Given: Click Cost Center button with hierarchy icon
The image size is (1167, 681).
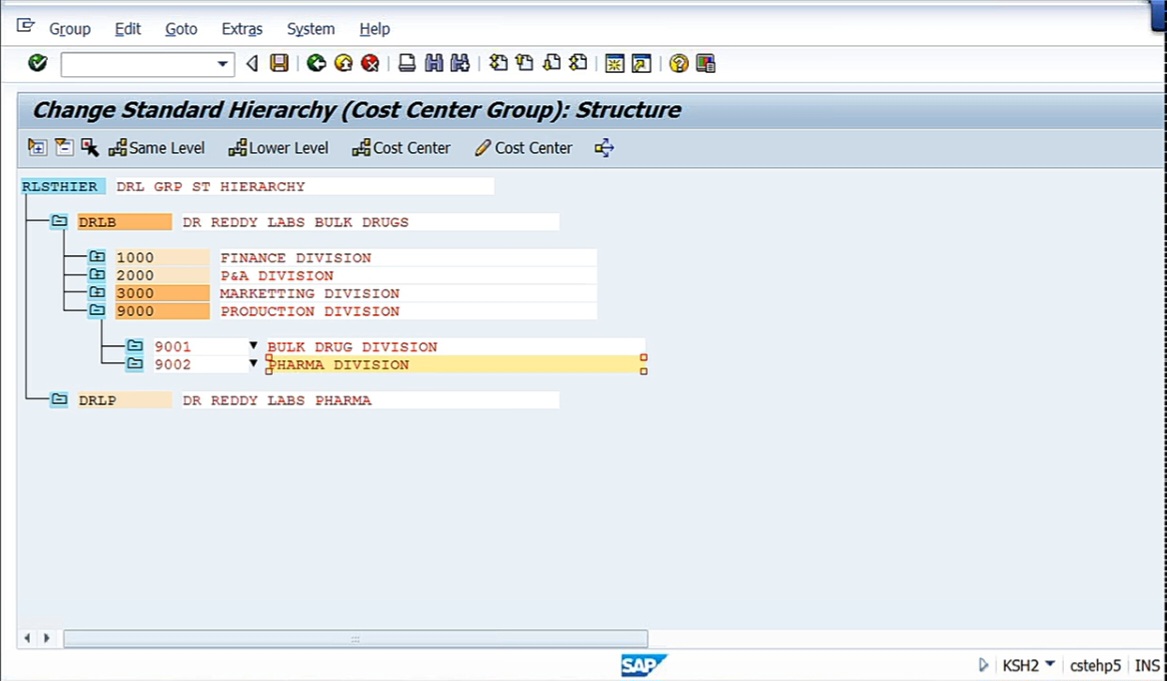Looking at the screenshot, I should coord(401,148).
